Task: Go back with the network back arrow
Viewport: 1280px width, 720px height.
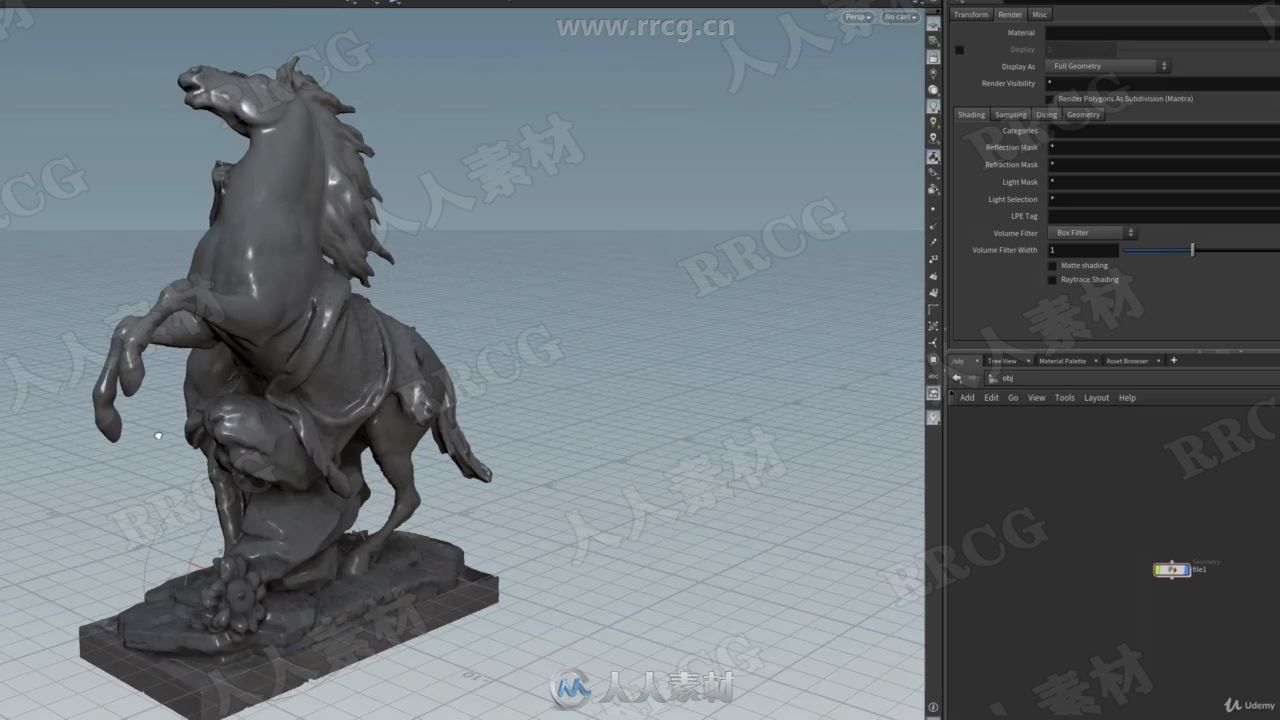Action: click(x=957, y=378)
